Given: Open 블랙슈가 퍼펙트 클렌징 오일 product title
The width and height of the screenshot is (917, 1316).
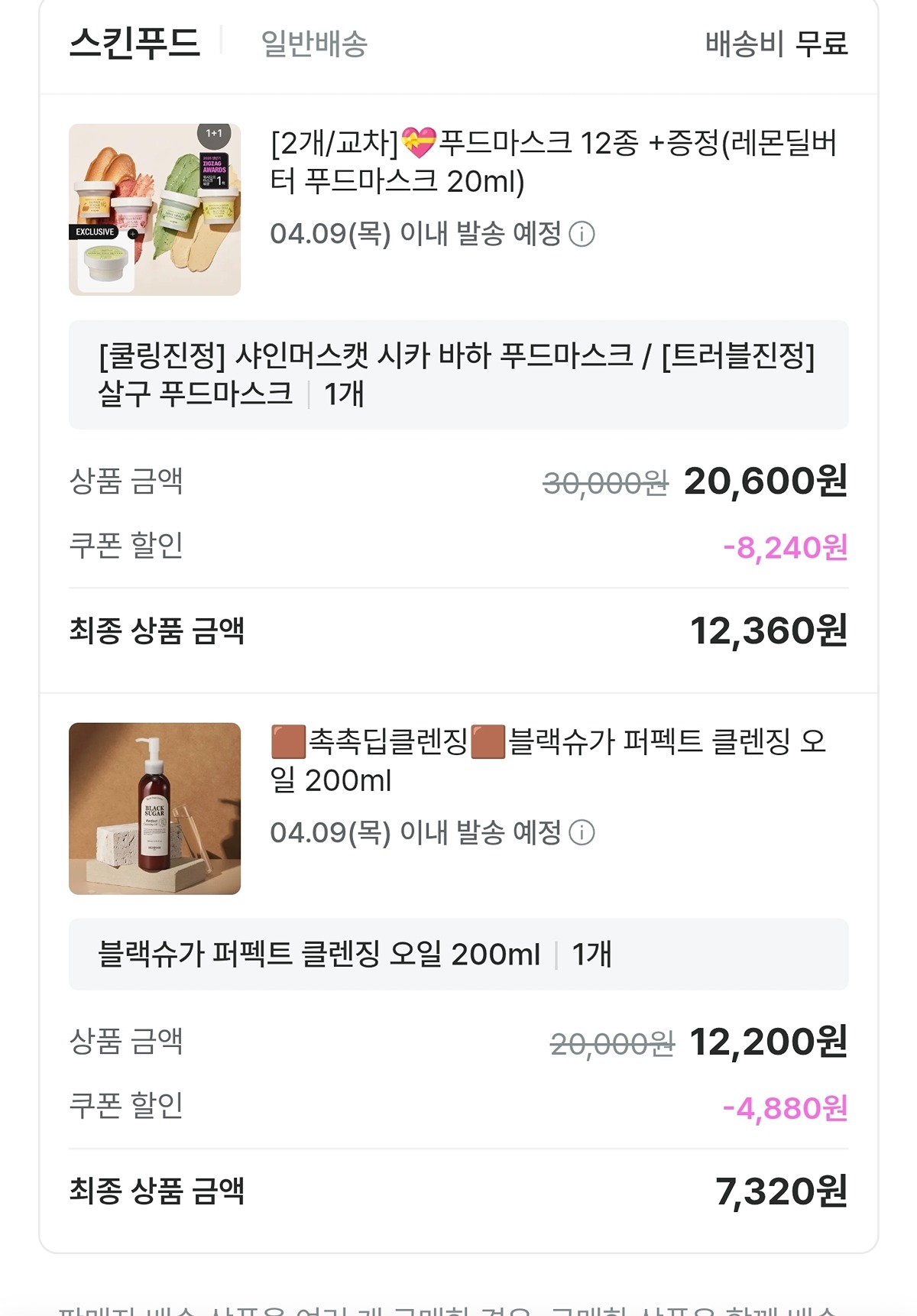Looking at the screenshot, I should 547,760.
